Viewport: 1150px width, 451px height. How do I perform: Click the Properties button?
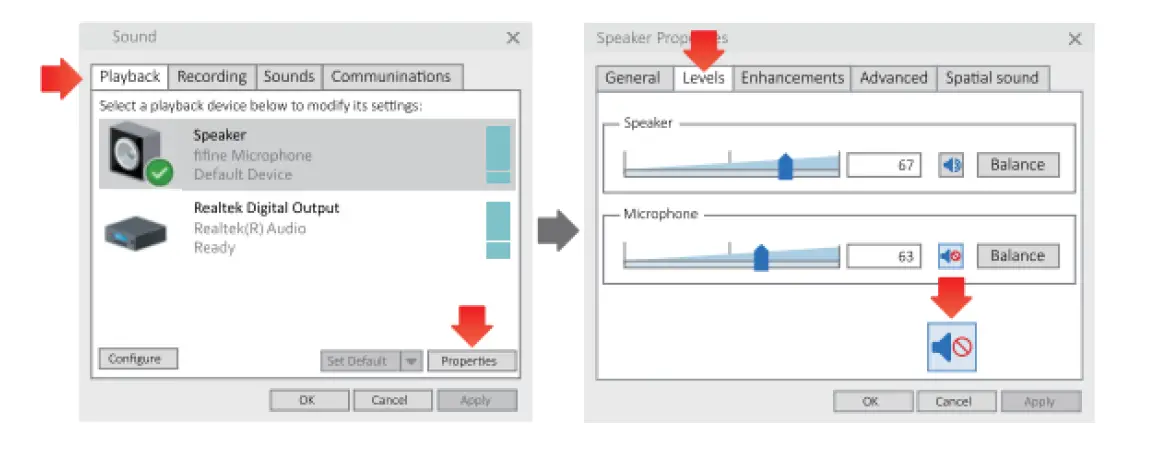[472, 361]
